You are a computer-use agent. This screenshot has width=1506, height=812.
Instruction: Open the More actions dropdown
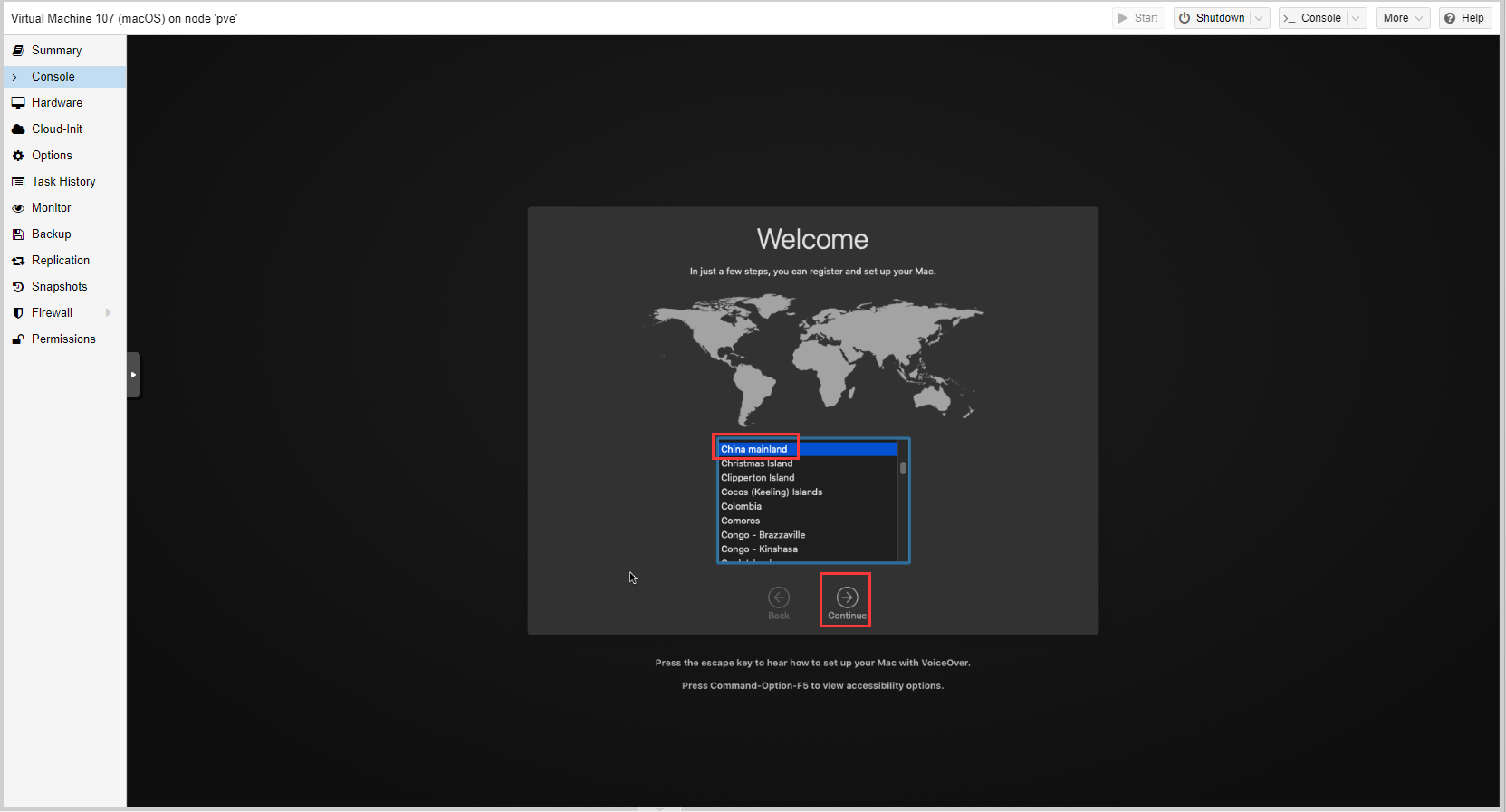(x=1402, y=18)
